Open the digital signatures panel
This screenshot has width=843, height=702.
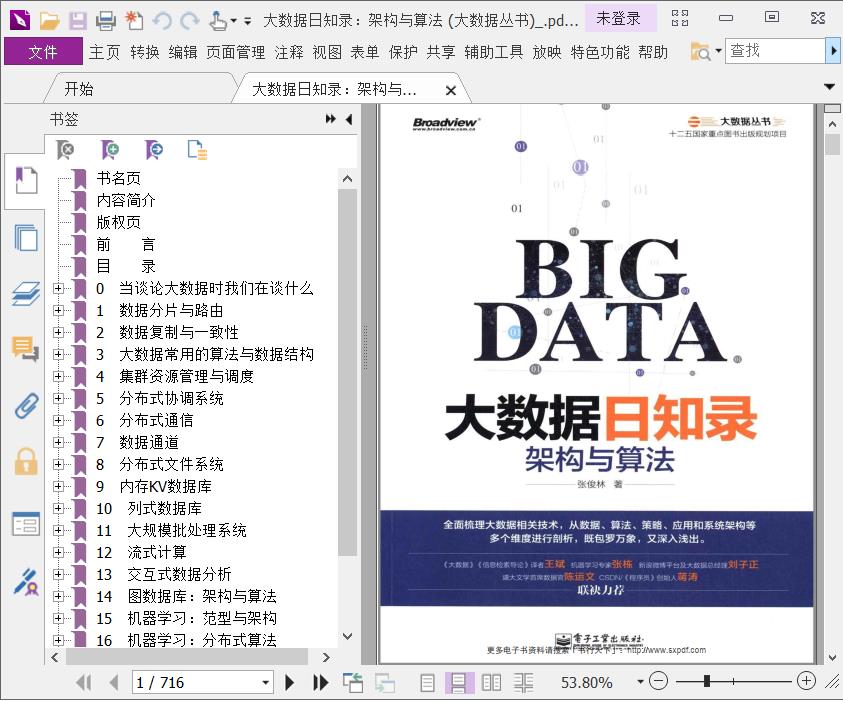(26, 582)
